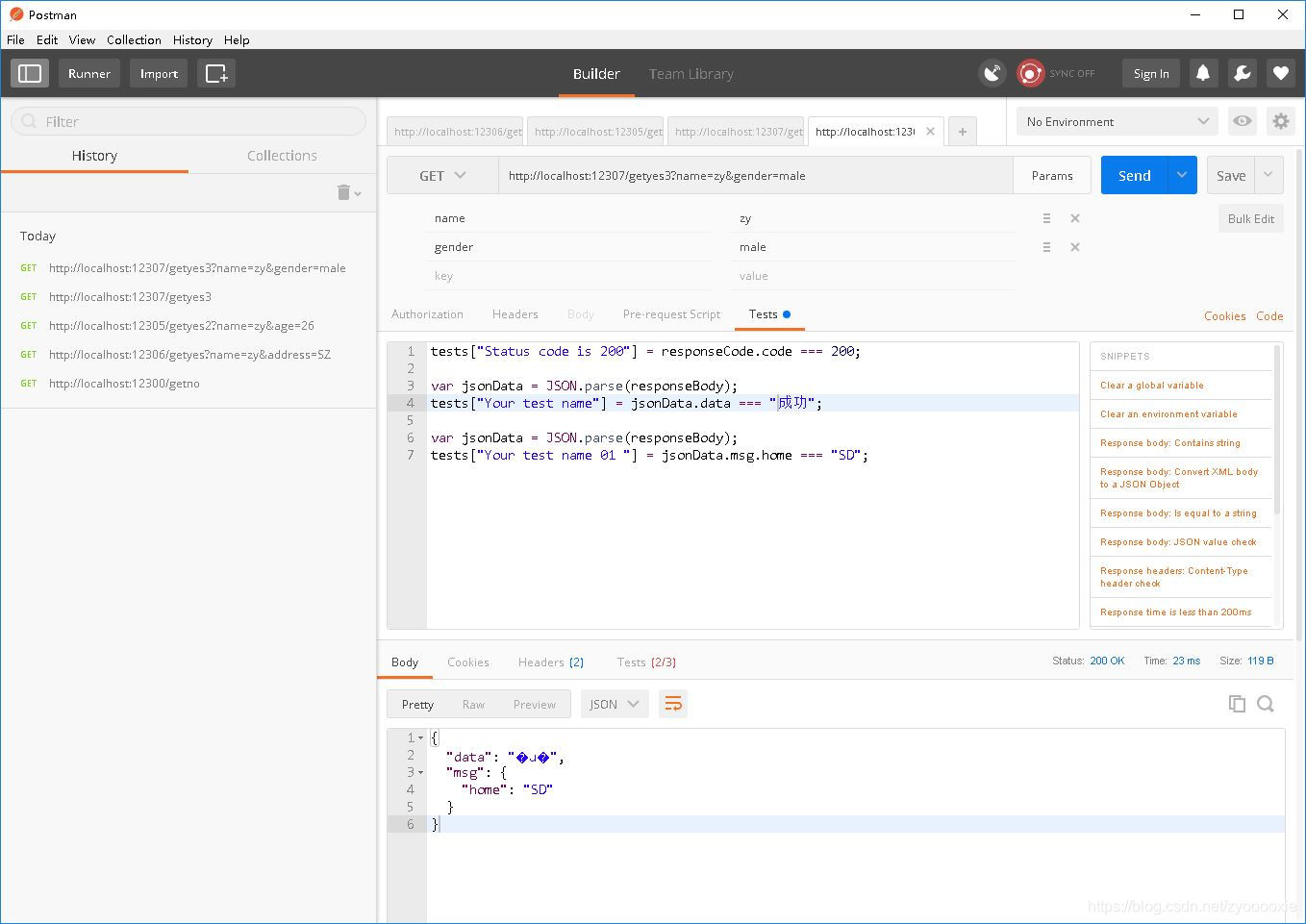Open the Pre-request Script tab
Screen dimensions: 1306x924
(x=671, y=314)
